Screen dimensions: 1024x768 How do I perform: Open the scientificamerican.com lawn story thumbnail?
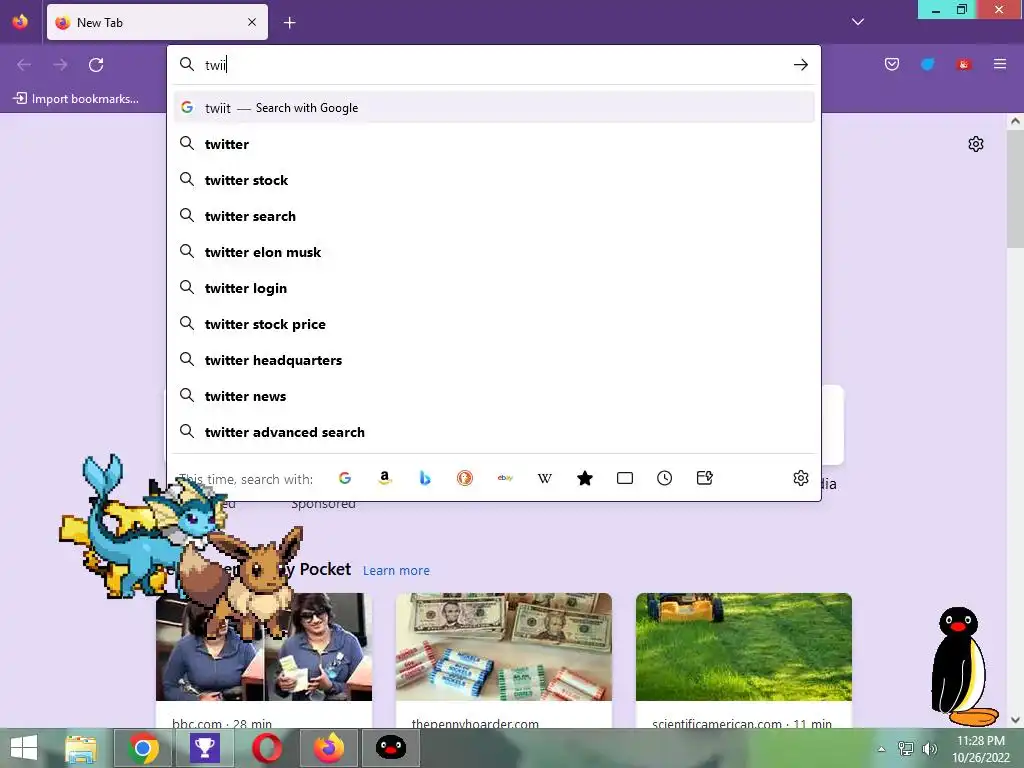(744, 647)
